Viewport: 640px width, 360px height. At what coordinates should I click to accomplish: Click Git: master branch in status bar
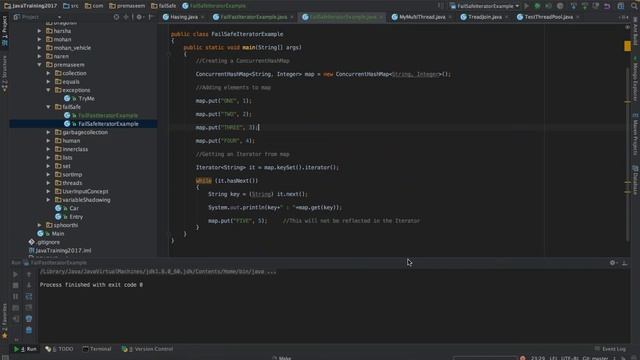[x=595, y=358]
